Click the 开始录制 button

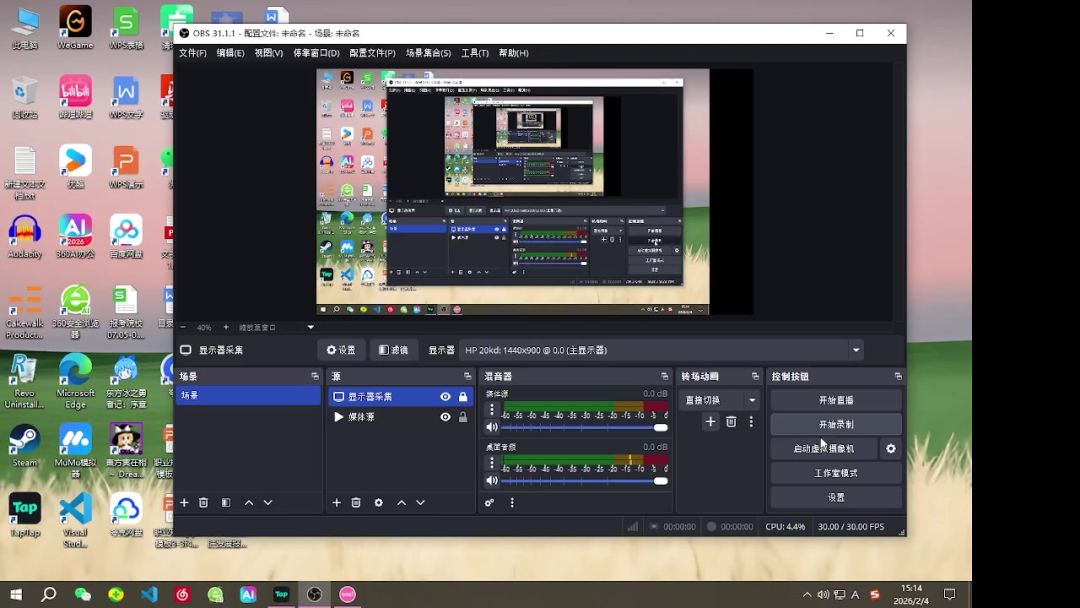coord(836,424)
